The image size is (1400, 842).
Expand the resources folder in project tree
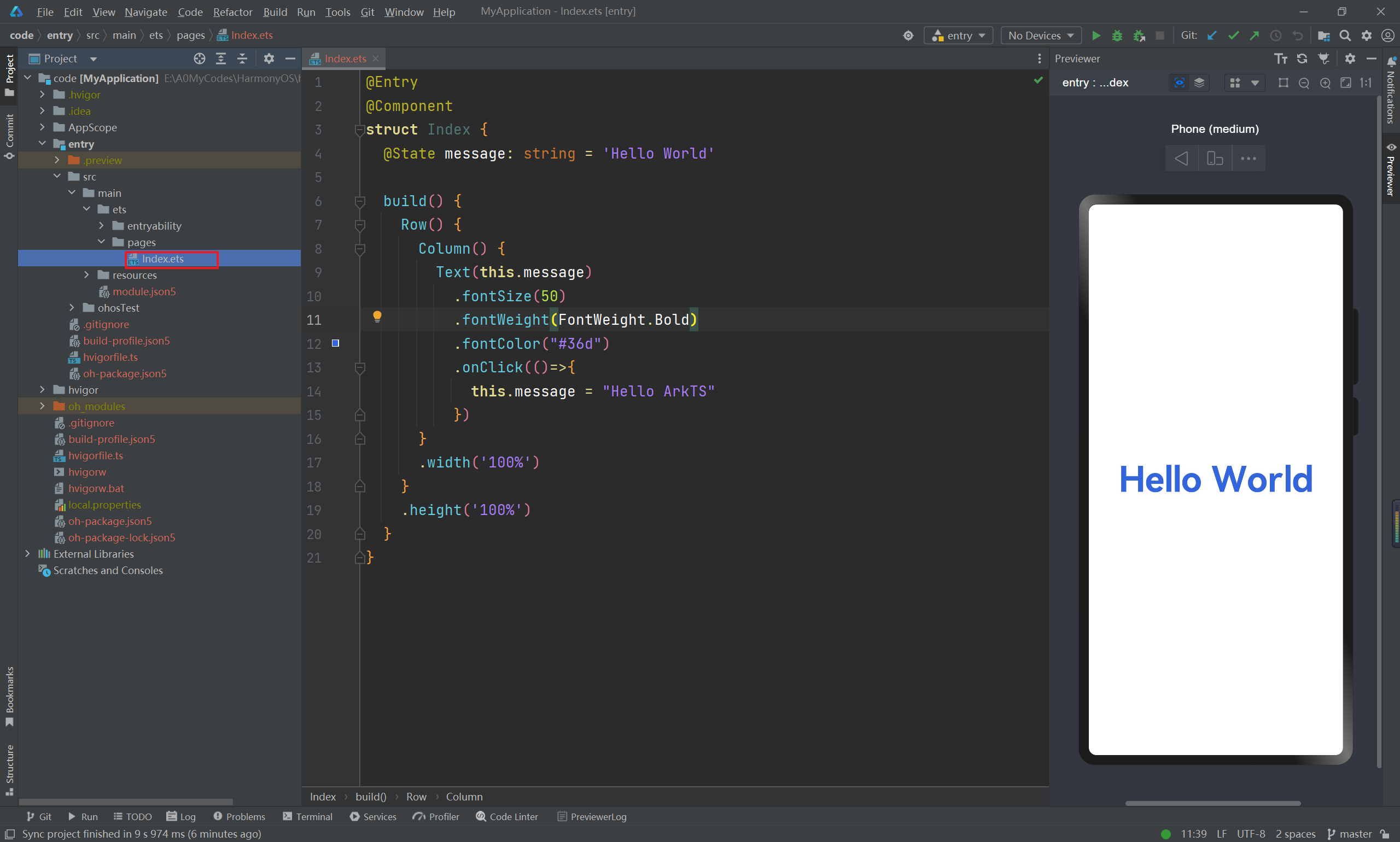(x=86, y=275)
